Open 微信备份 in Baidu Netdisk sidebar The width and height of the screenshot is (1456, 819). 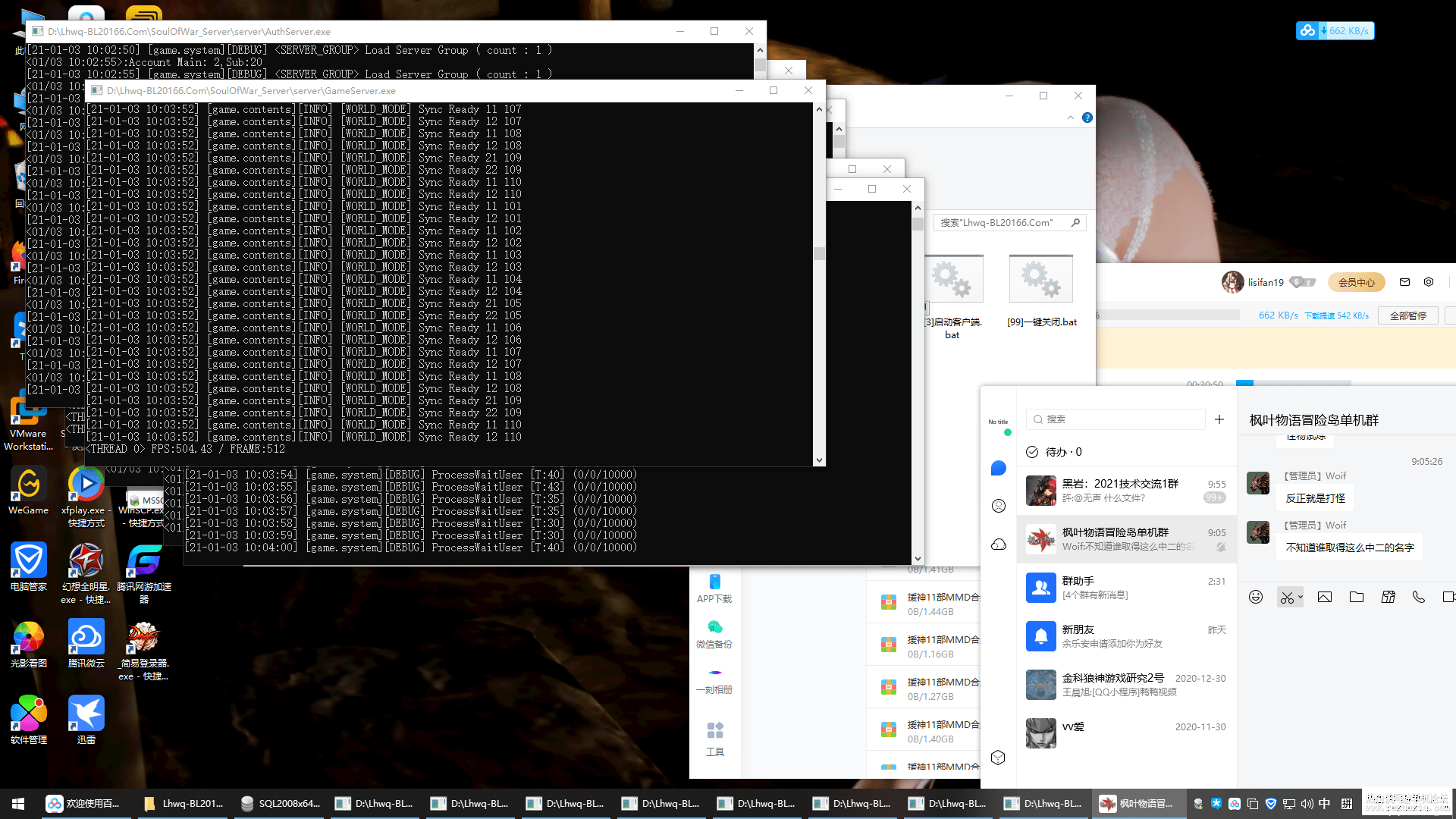tap(714, 635)
